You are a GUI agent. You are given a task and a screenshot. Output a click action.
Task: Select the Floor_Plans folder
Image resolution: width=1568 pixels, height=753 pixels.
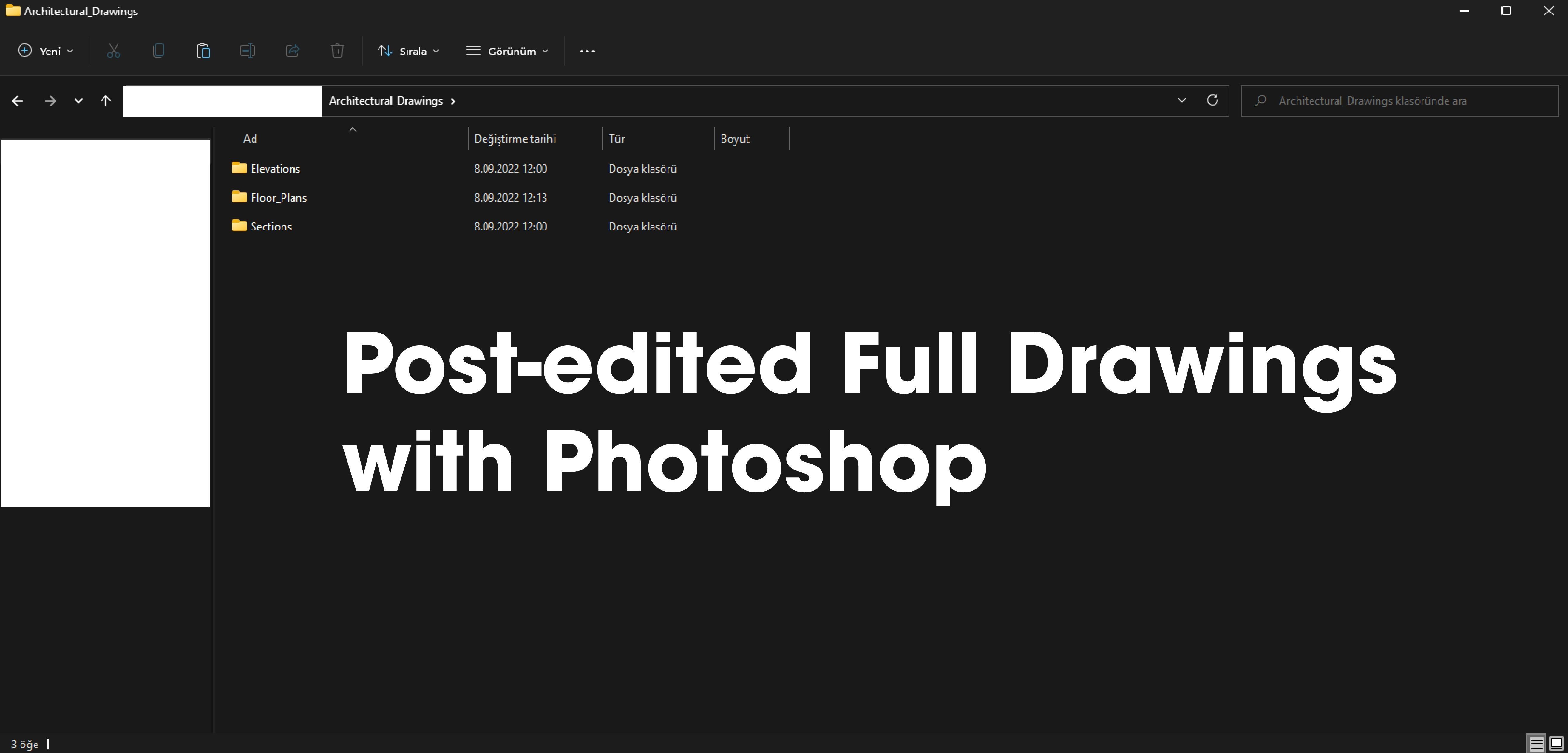tap(278, 197)
